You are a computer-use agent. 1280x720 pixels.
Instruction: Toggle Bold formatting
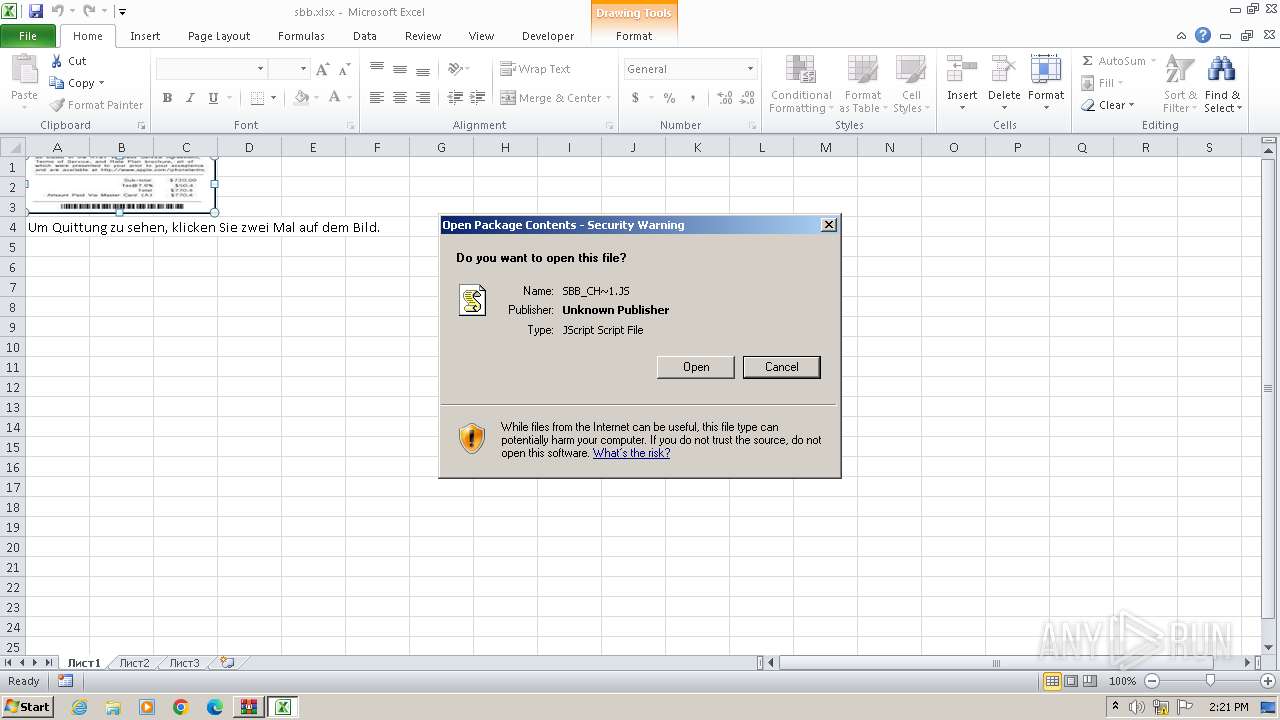click(x=167, y=98)
